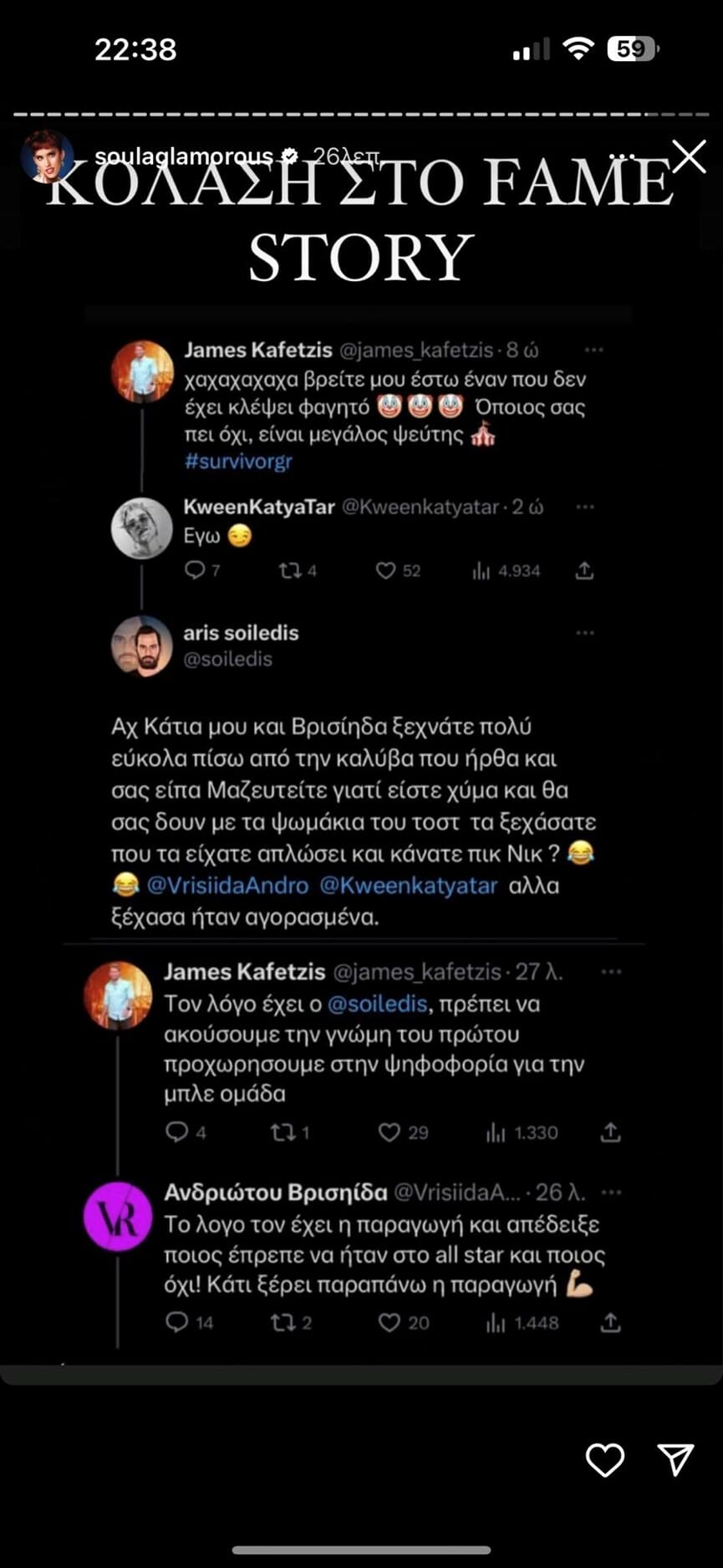Open aris soiledis avatar

(x=141, y=646)
